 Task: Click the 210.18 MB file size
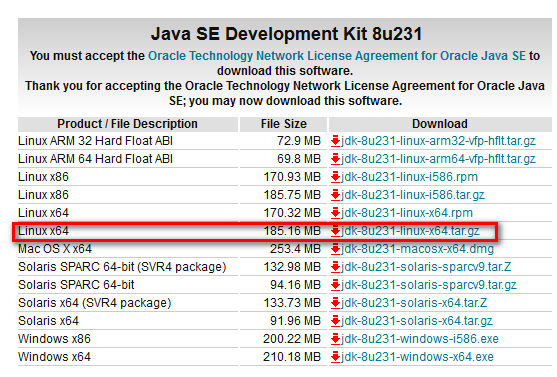coord(292,357)
